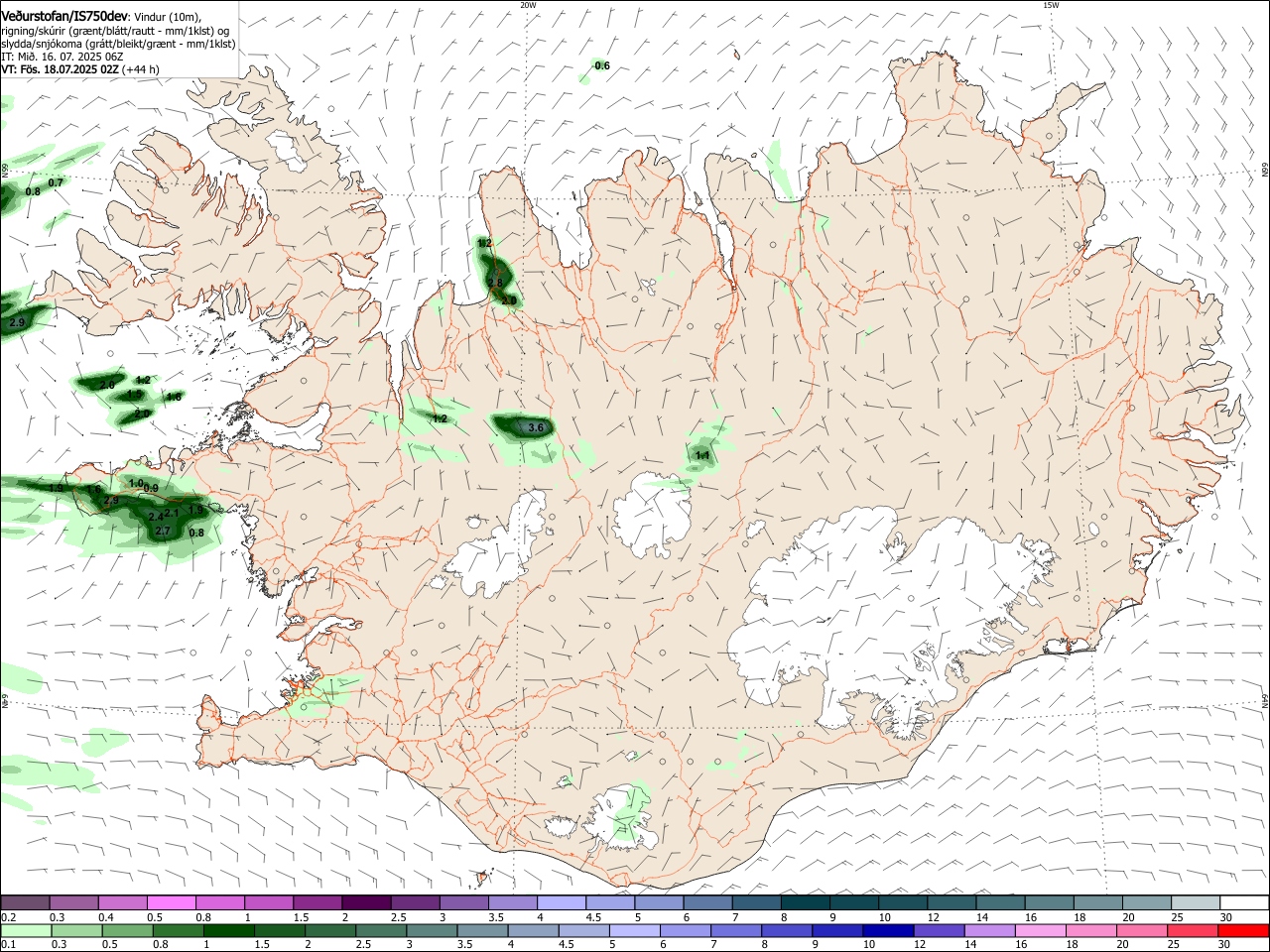
Task: Select the 'slydda/snjókoma' legend description line
Action: click(x=118, y=44)
